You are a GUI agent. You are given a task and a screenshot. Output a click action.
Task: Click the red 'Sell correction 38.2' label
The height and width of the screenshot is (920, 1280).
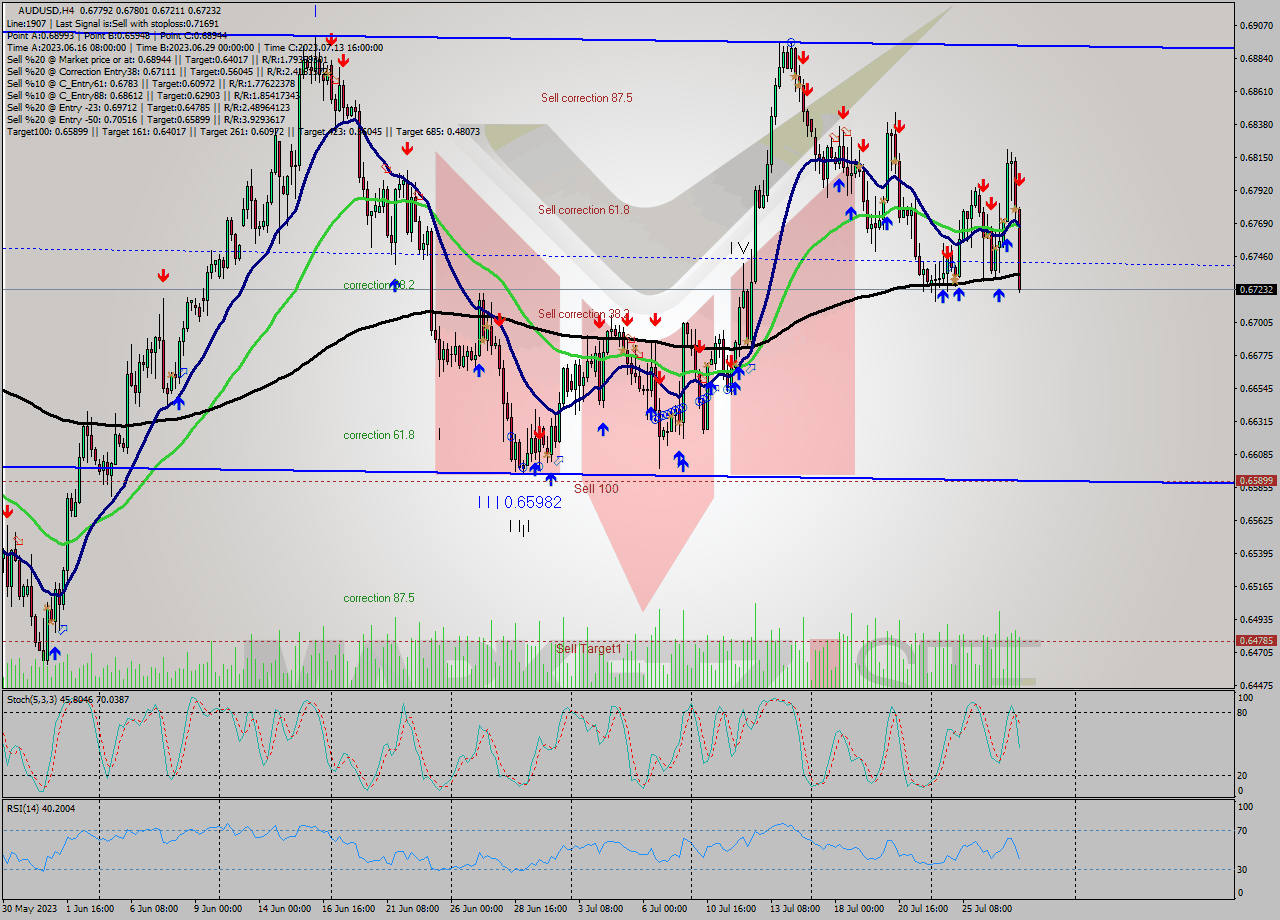click(x=584, y=314)
